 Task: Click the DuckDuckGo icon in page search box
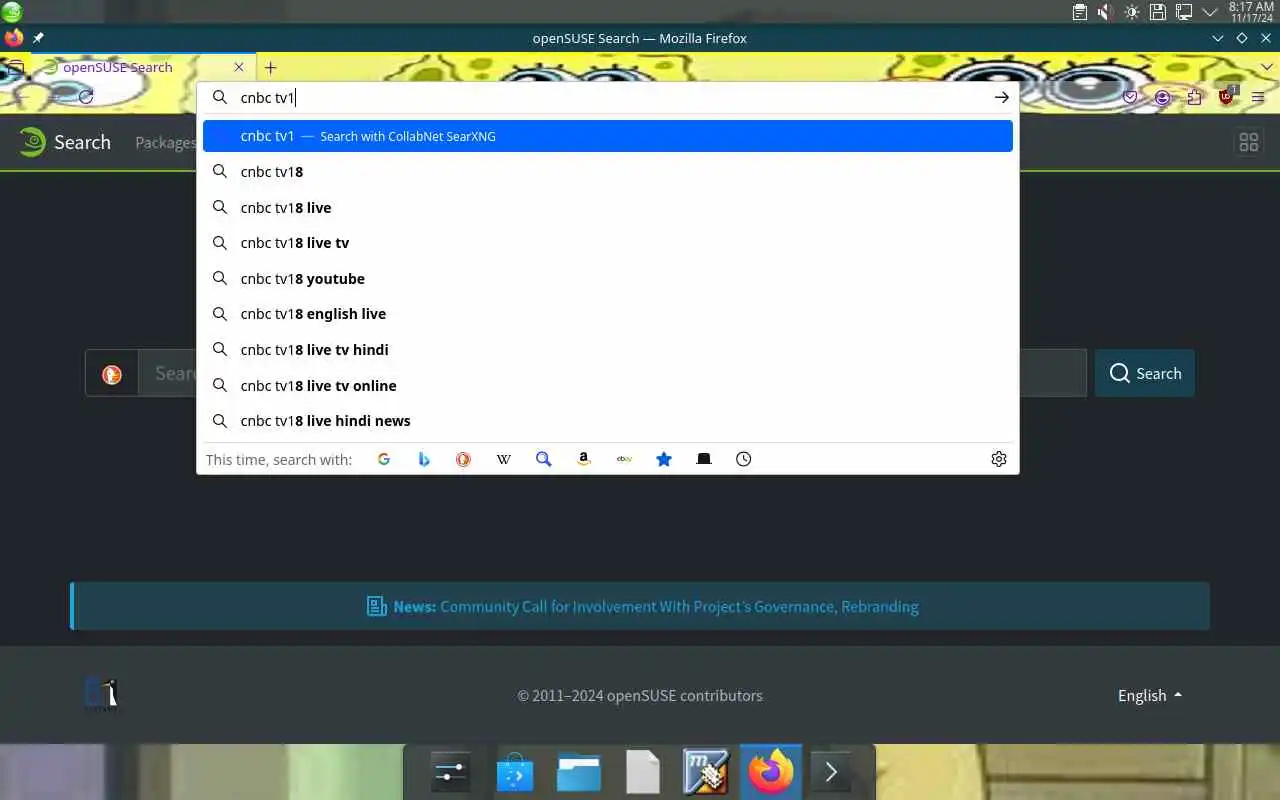112,374
